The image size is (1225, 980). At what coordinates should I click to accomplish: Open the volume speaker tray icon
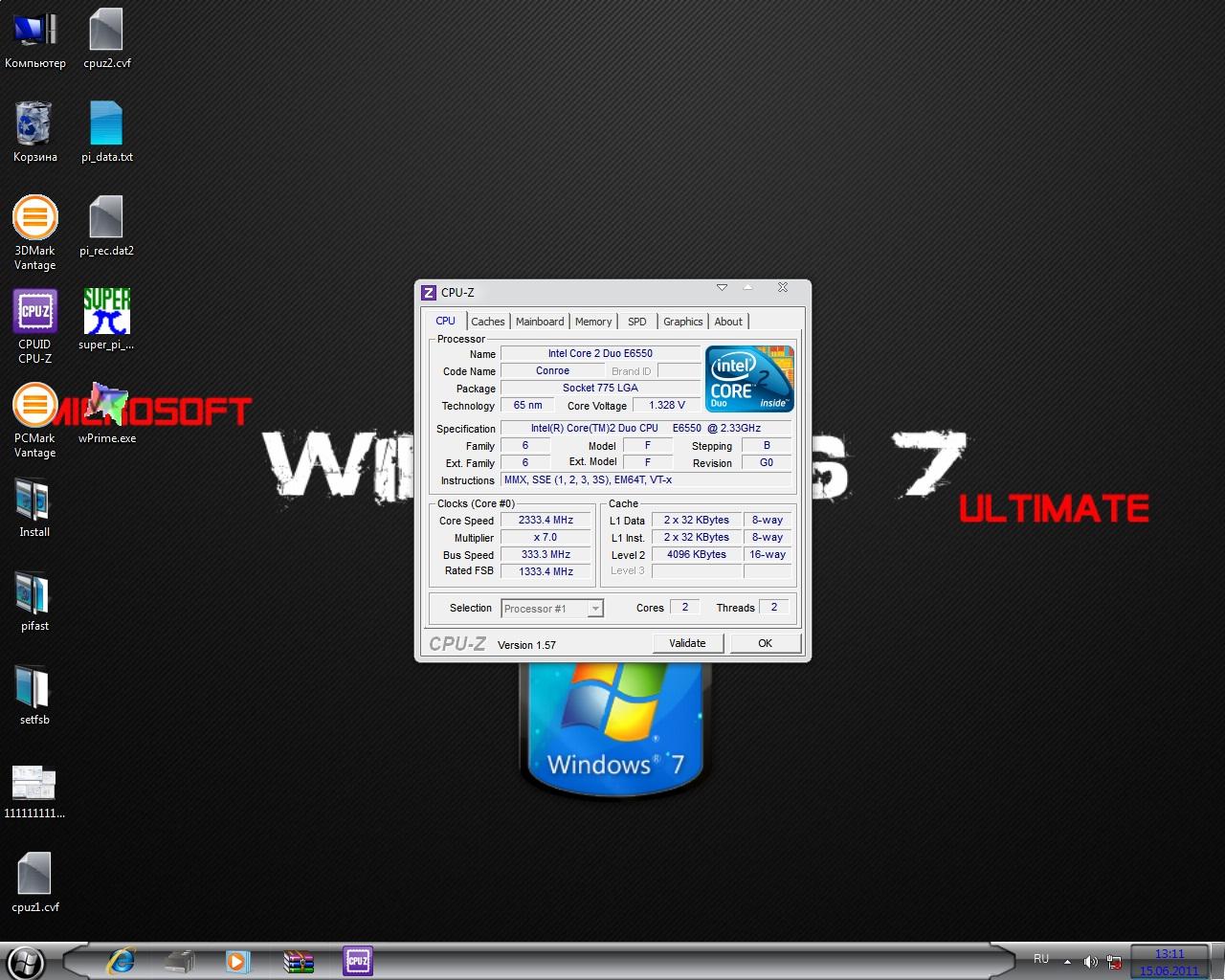(x=1090, y=961)
